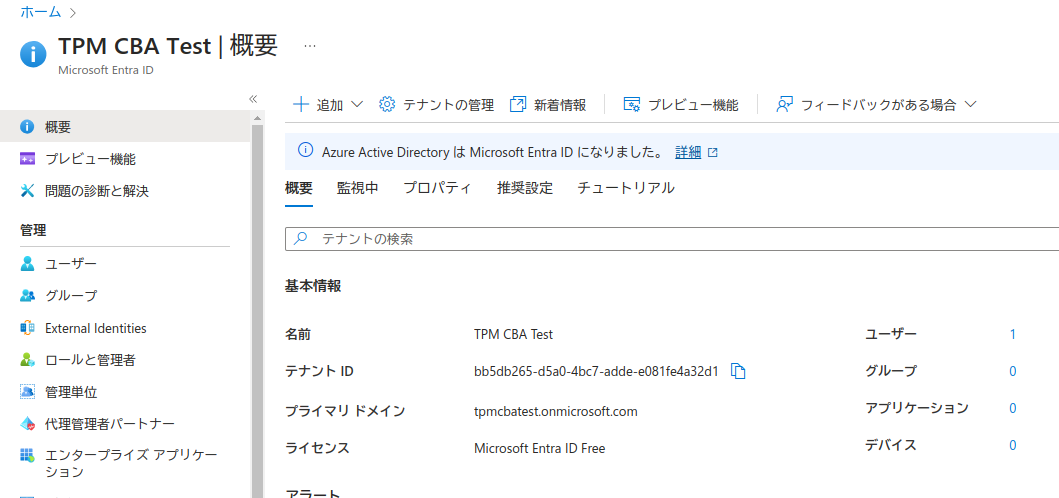1059x498 pixels.
Task: Click the Manage tenants gear icon
Action: (x=387, y=105)
